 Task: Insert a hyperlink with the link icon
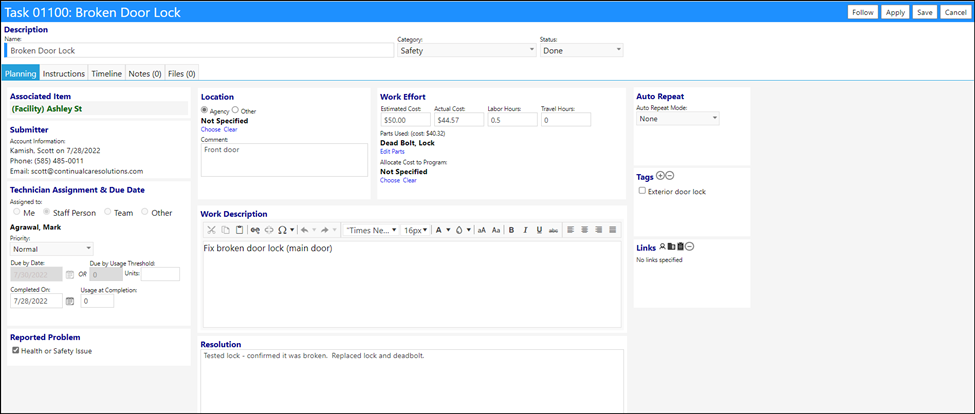coord(255,230)
